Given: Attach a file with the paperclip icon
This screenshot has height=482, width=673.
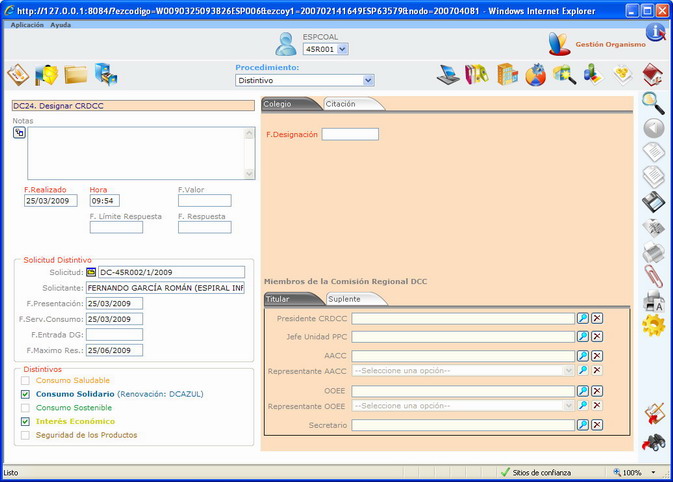Looking at the screenshot, I should click(x=654, y=276).
